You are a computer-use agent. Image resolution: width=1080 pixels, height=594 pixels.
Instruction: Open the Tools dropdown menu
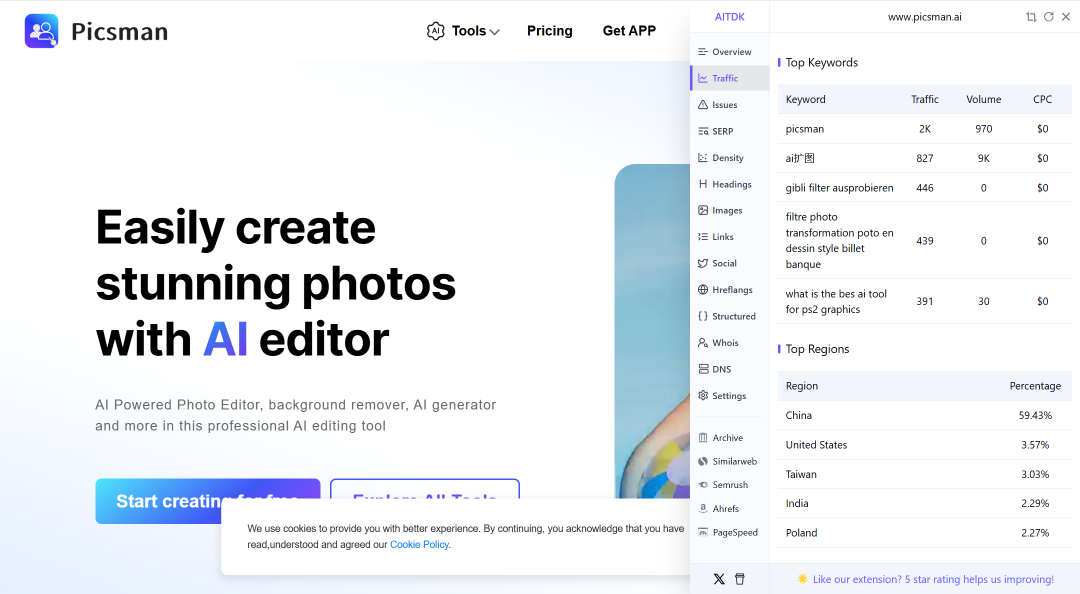pyautogui.click(x=475, y=31)
